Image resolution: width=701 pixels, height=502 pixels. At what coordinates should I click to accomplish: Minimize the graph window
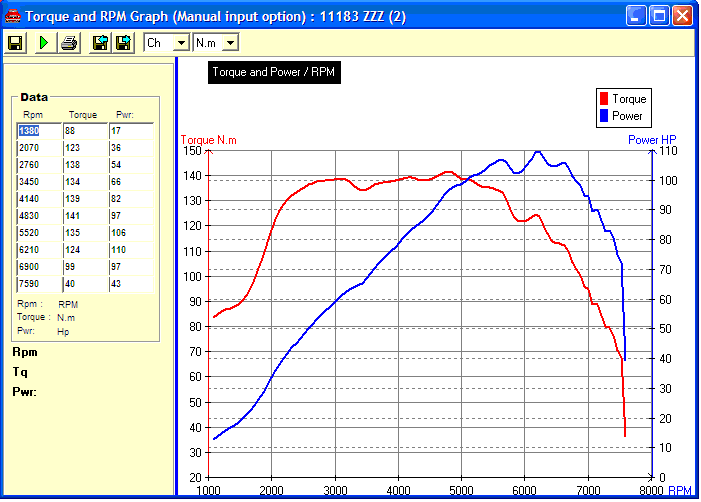[636, 16]
